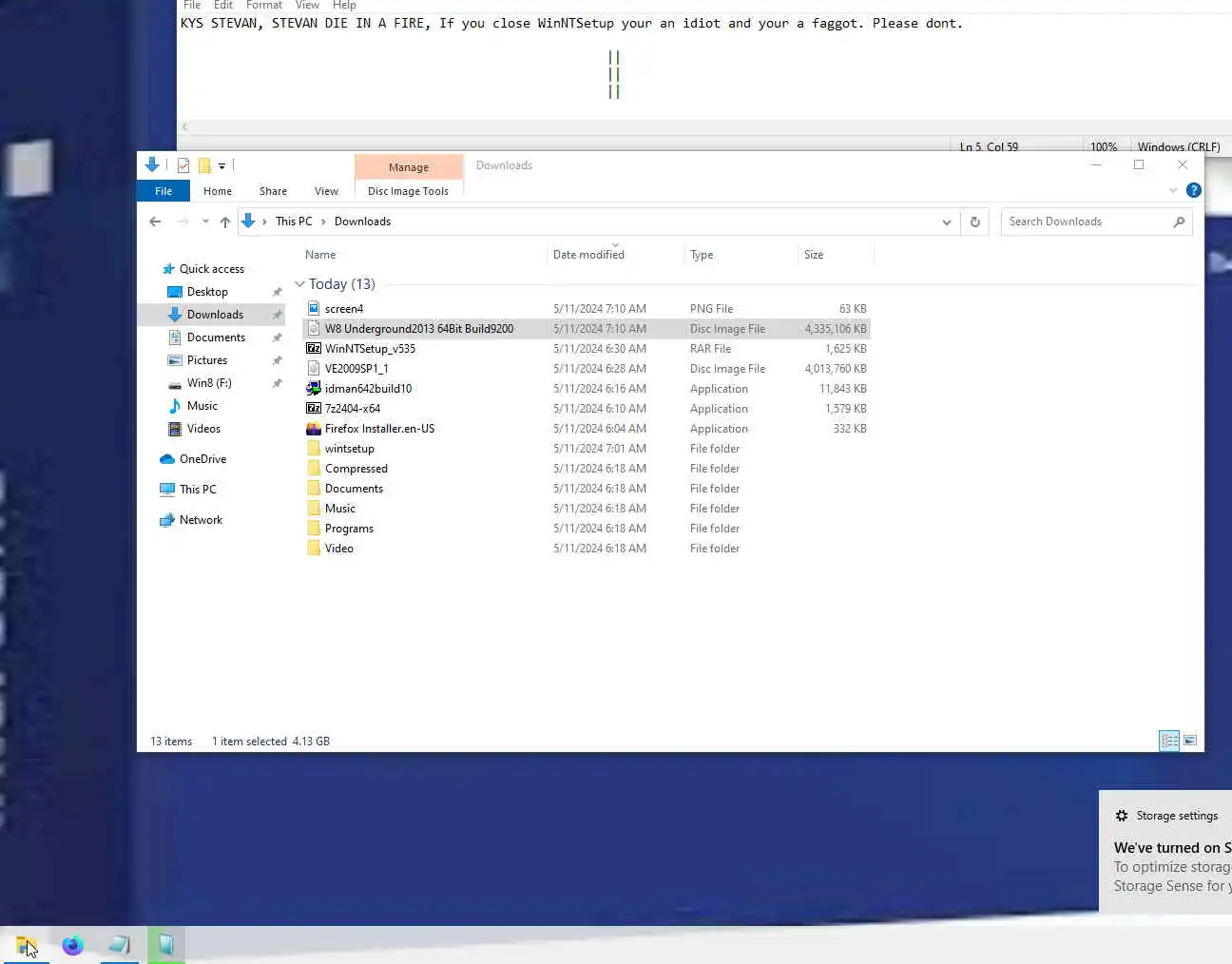Image resolution: width=1232 pixels, height=964 pixels.
Task: Open the Storage settings notification
Action: tap(1165, 851)
